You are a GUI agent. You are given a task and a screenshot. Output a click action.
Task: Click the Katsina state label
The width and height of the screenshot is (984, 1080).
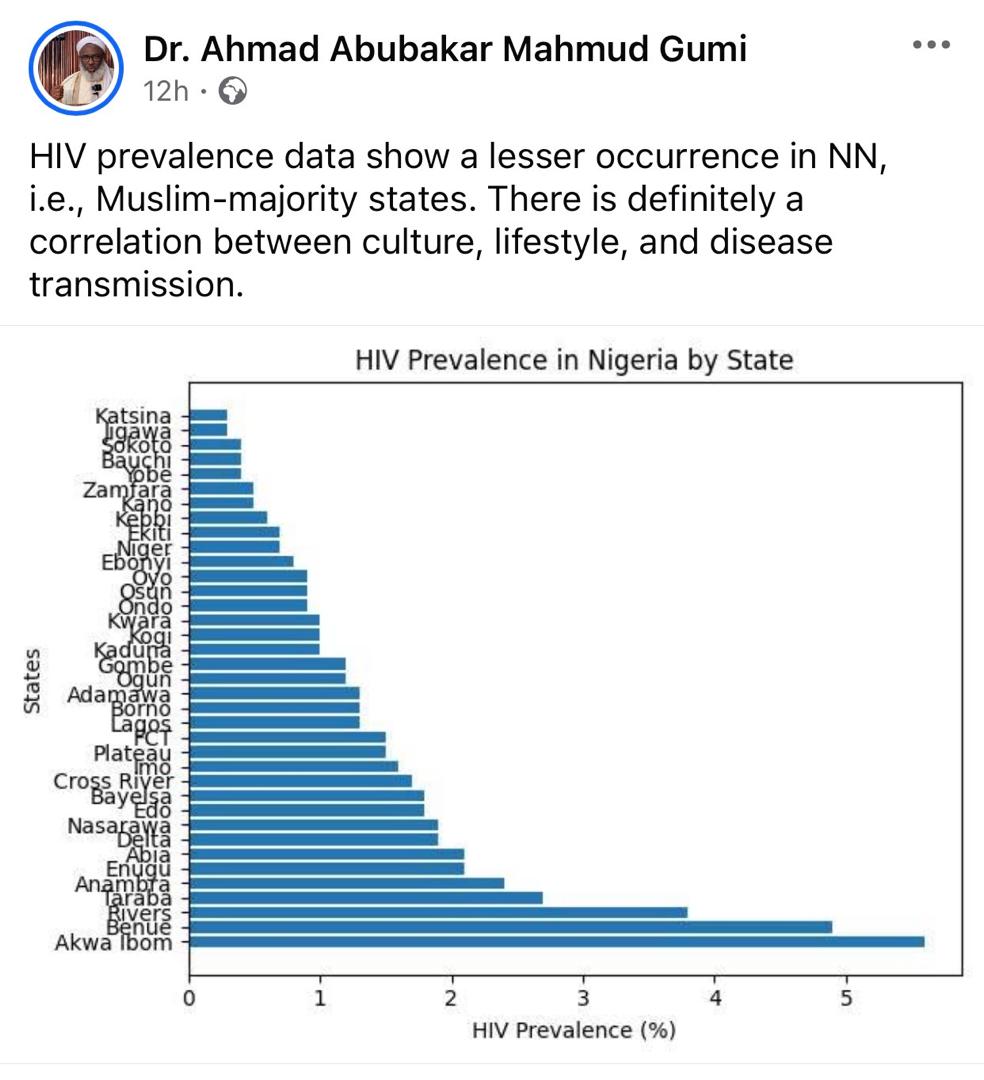[133, 416]
